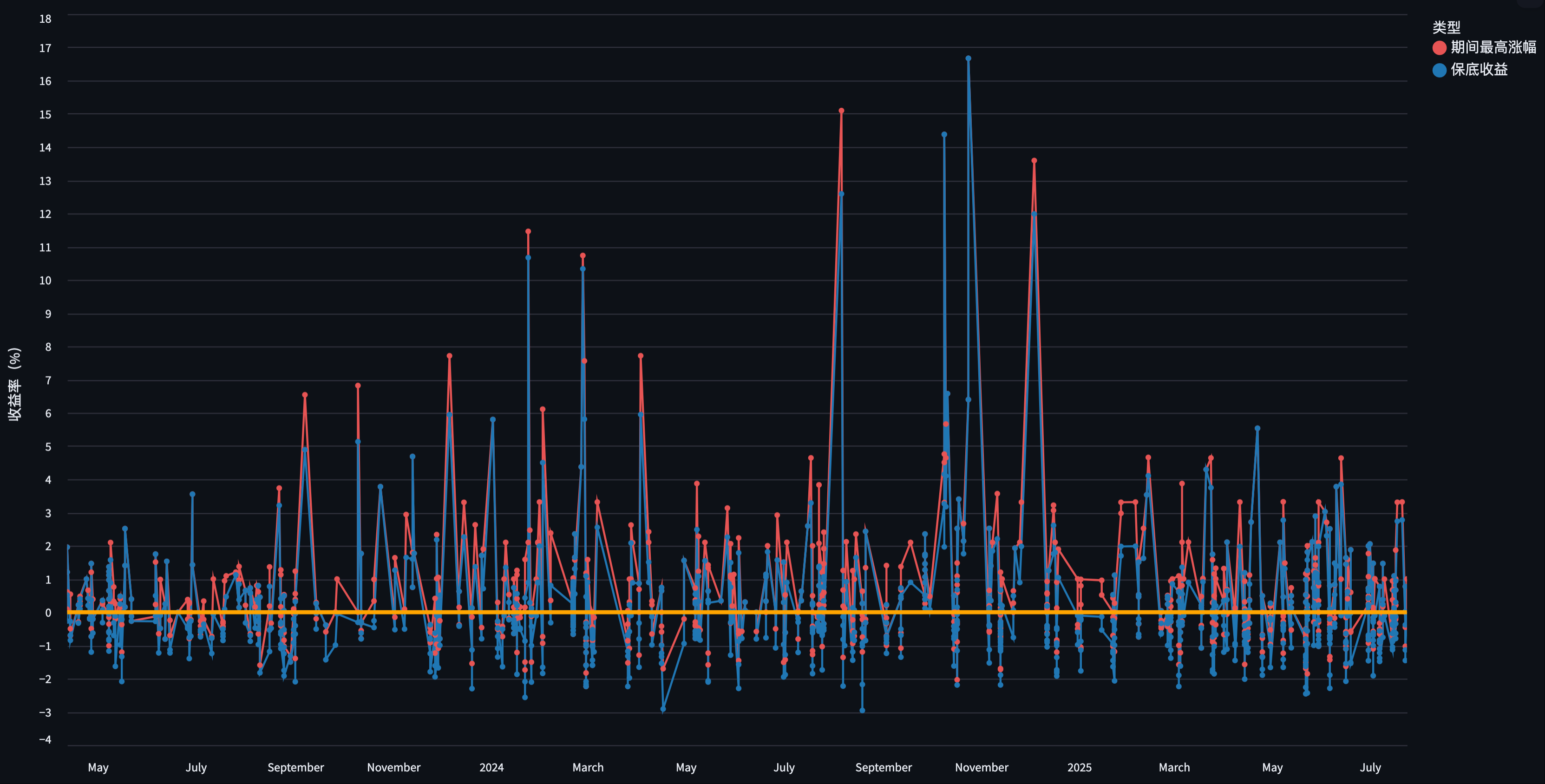The height and width of the screenshot is (784, 1545).
Task: Click the 类型 legend title
Action: (x=1446, y=27)
